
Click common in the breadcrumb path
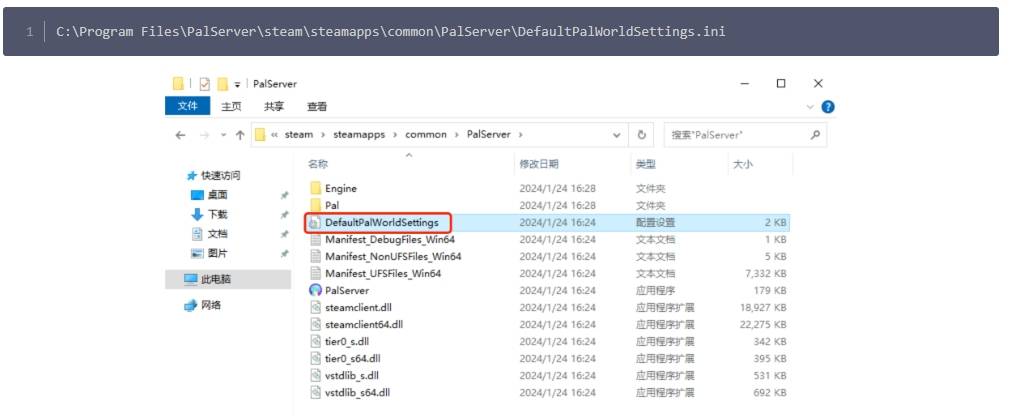pyautogui.click(x=425, y=135)
